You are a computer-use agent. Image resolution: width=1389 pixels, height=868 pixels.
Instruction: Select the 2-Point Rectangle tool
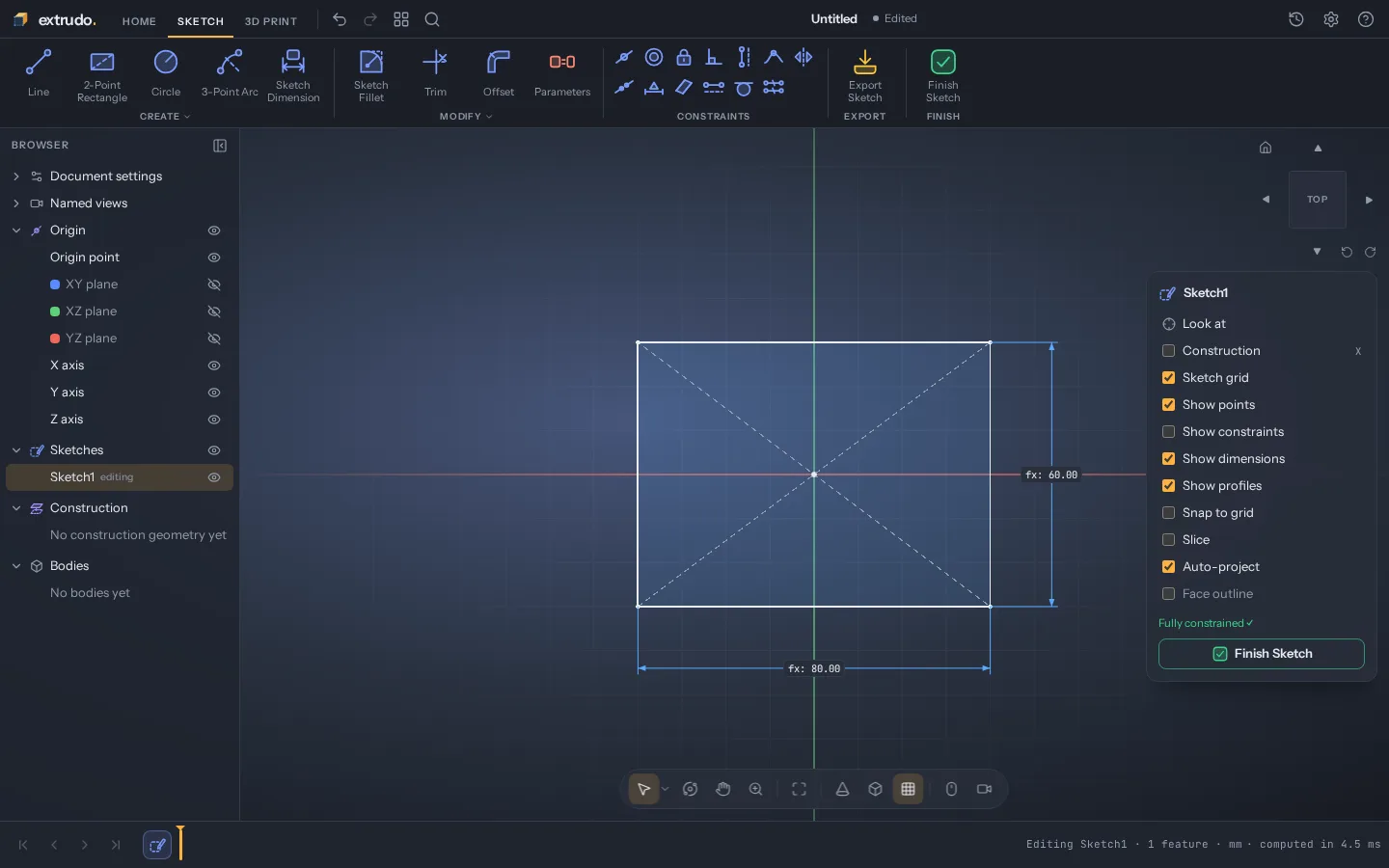click(102, 75)
